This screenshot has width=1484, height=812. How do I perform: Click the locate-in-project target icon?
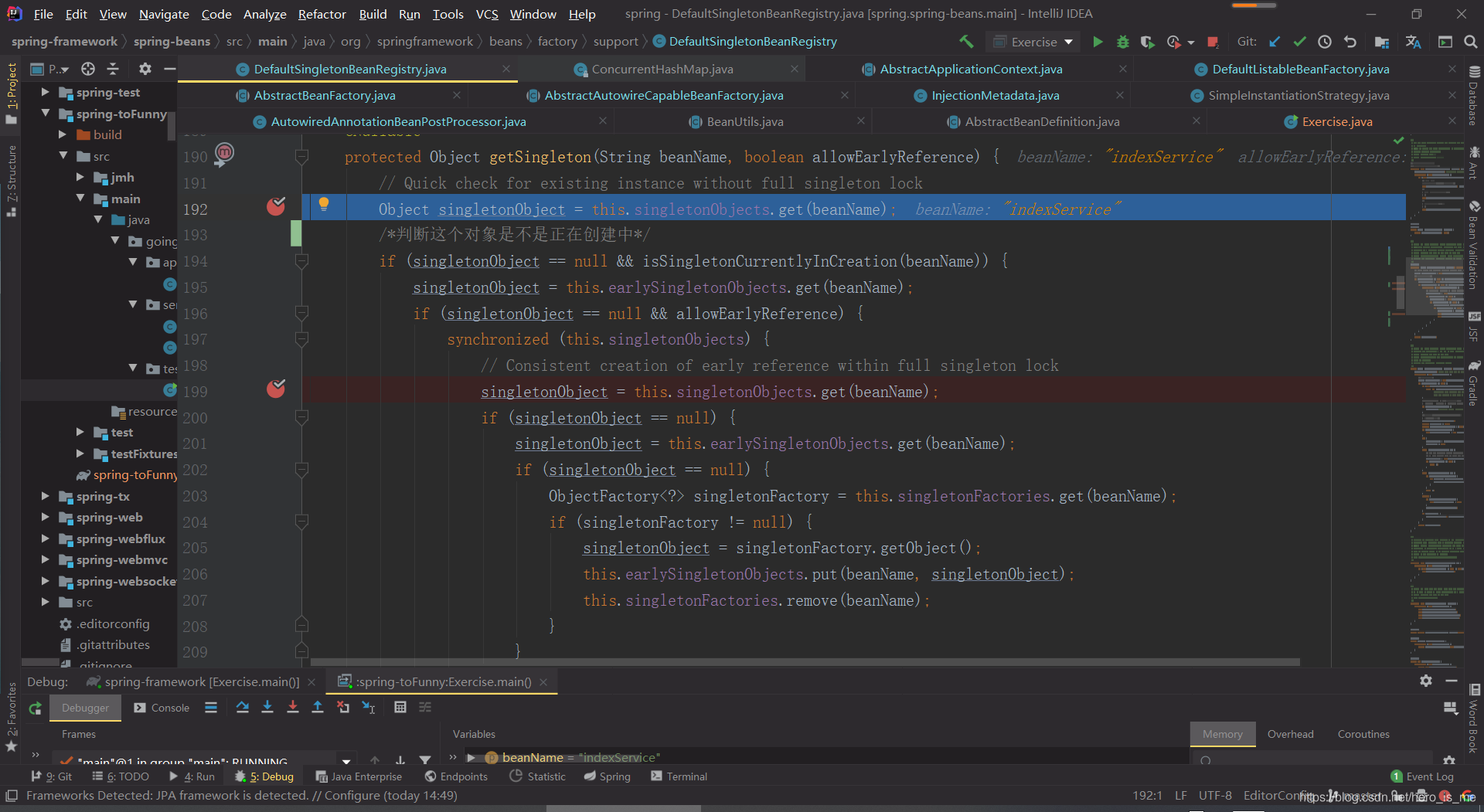click(88, 69)
